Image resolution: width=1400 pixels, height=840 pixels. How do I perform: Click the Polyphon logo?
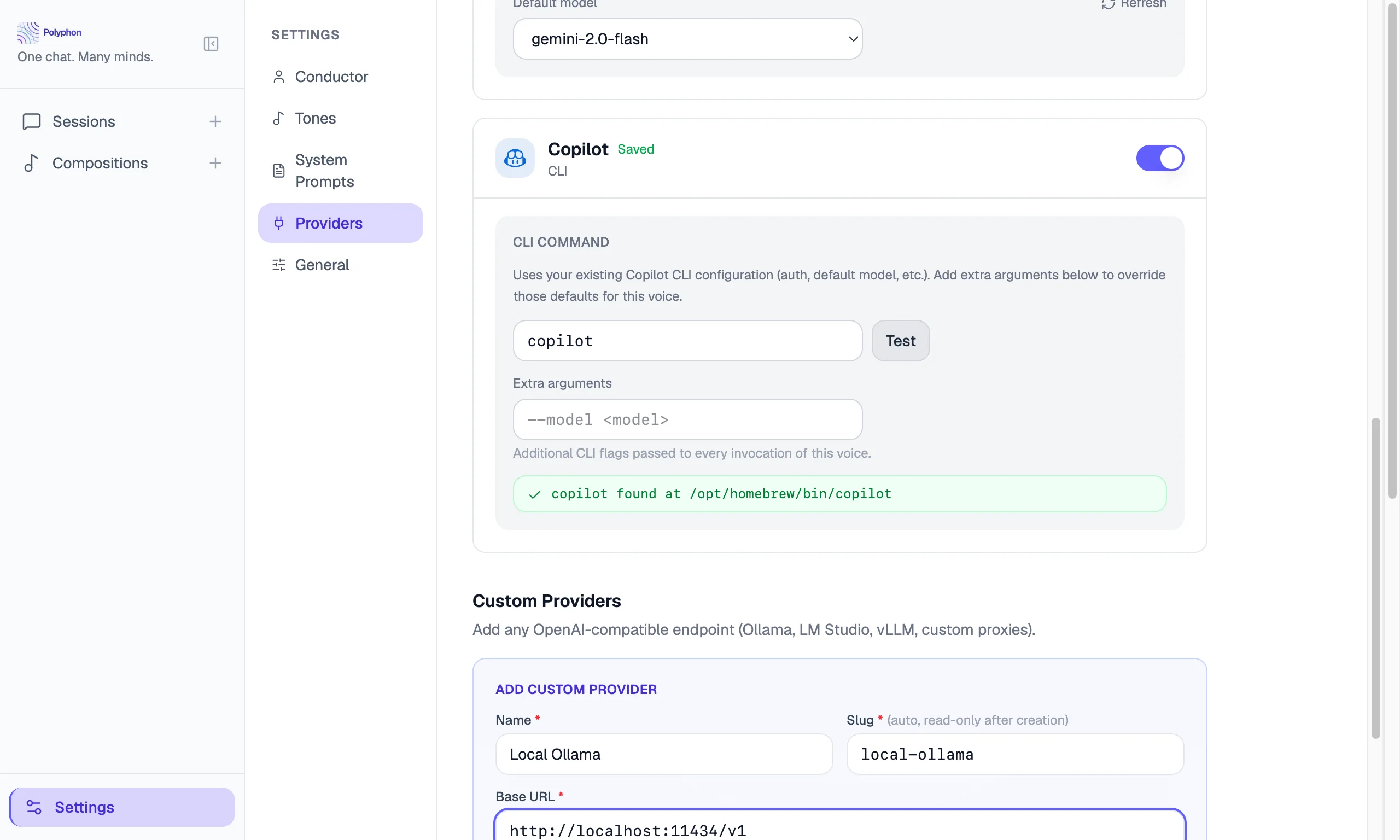pyautogui.click(x=27, y=32)
